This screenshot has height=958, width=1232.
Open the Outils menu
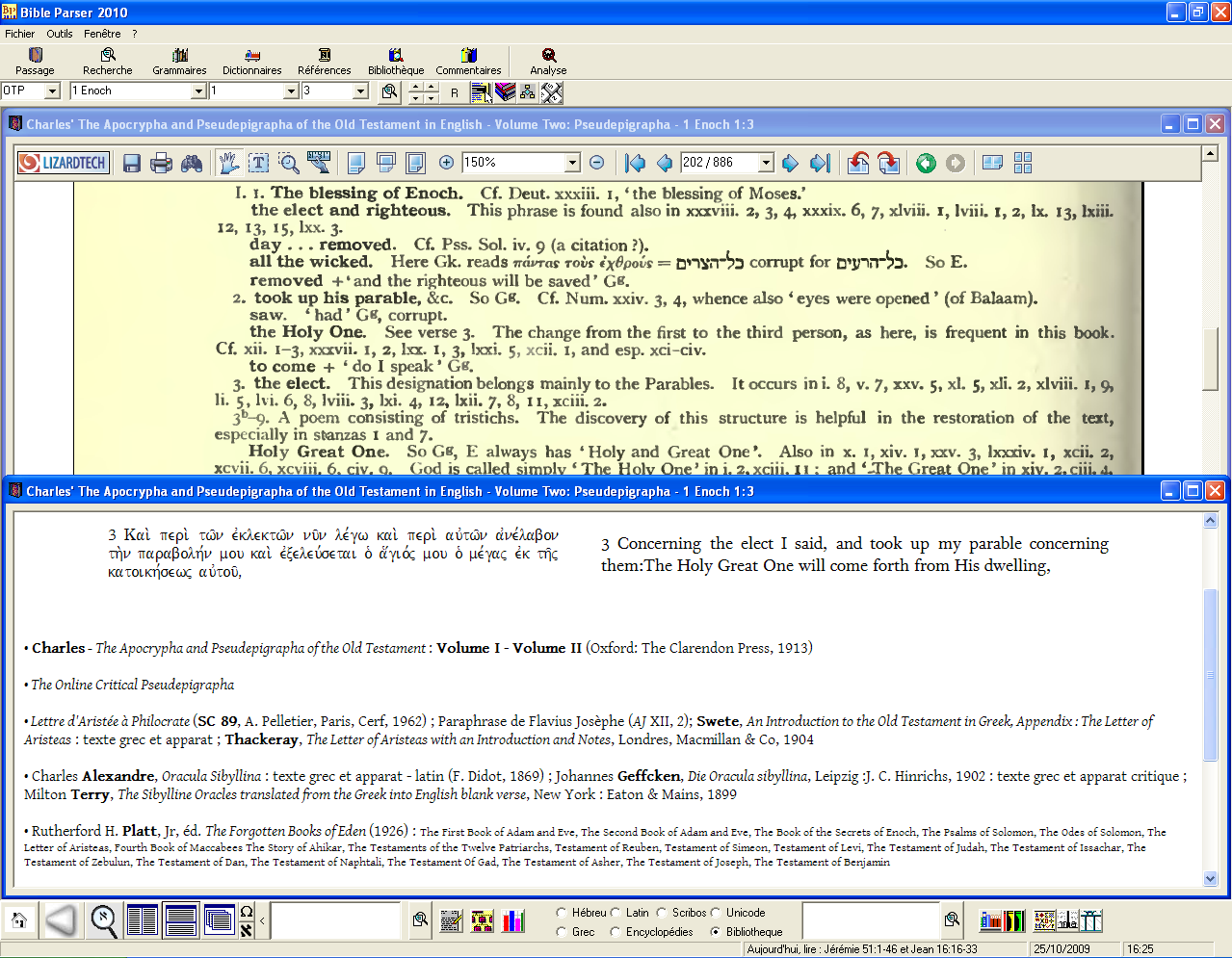(60, 34)
